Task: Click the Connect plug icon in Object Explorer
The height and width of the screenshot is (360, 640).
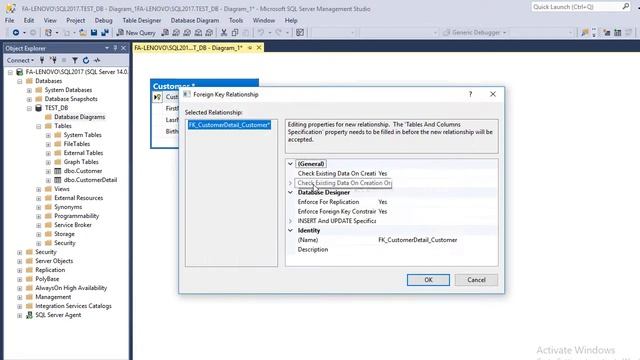Action: pos(42,60)
